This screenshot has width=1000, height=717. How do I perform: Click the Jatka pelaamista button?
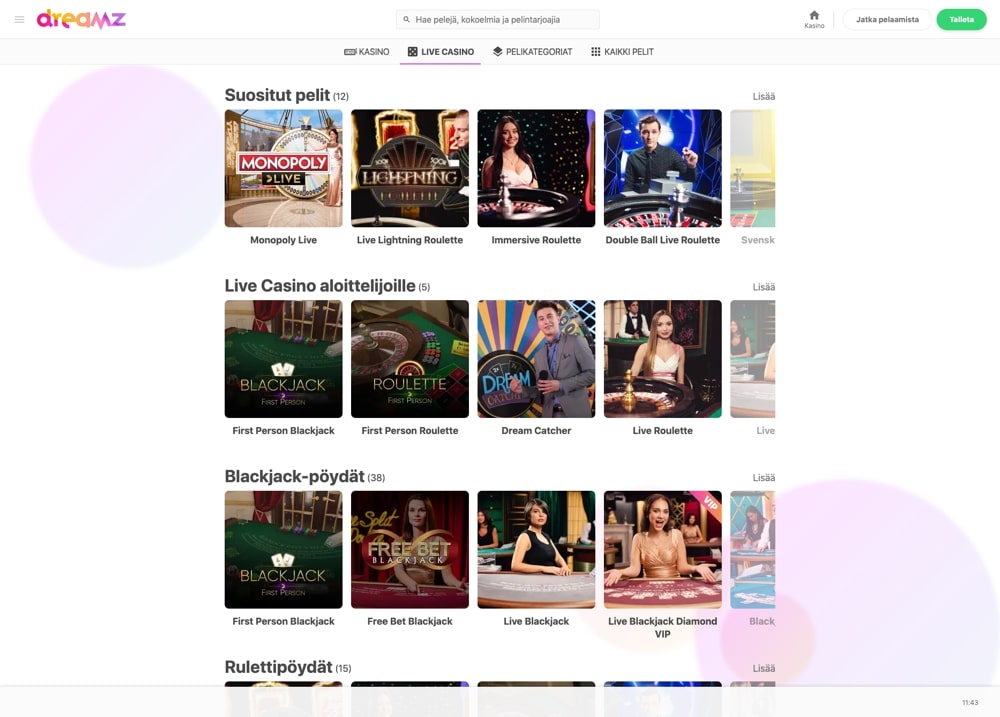(x=887, y=19)
